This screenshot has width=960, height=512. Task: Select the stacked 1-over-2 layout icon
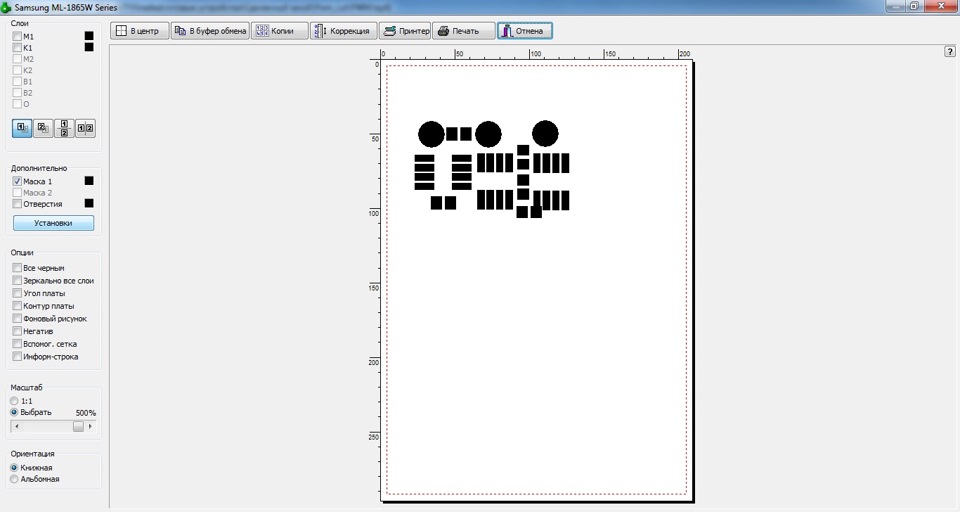pos(64,128)
